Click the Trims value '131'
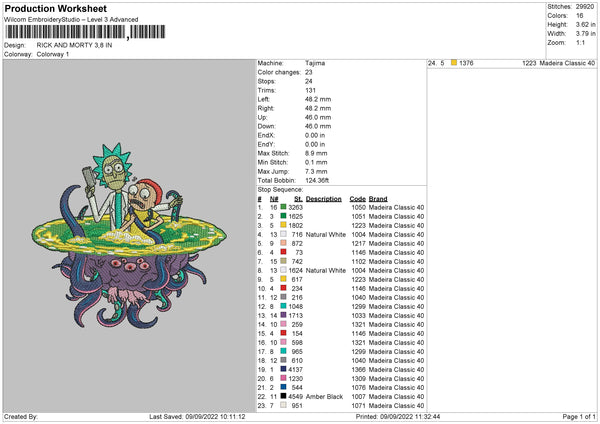This screenshot has width=600, height=424. 310,90
